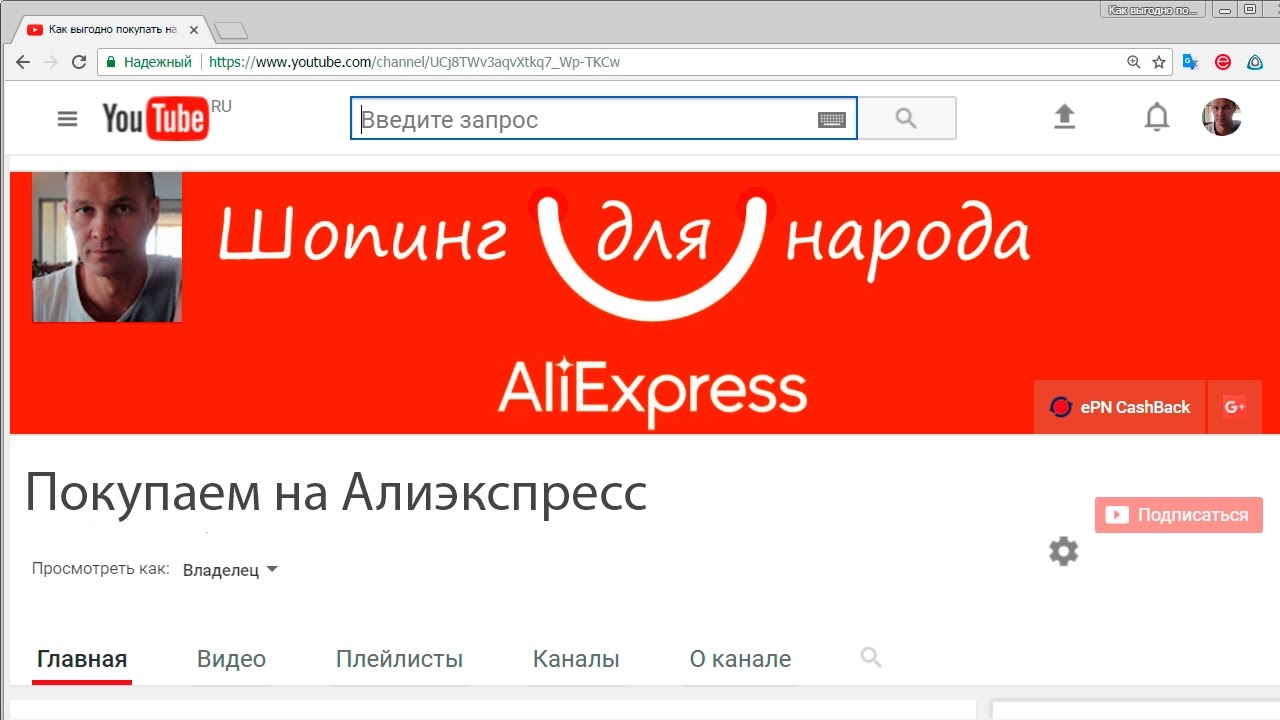Bookmark this page with the star
The image size is (1280, 720).
click(1159, 62)
